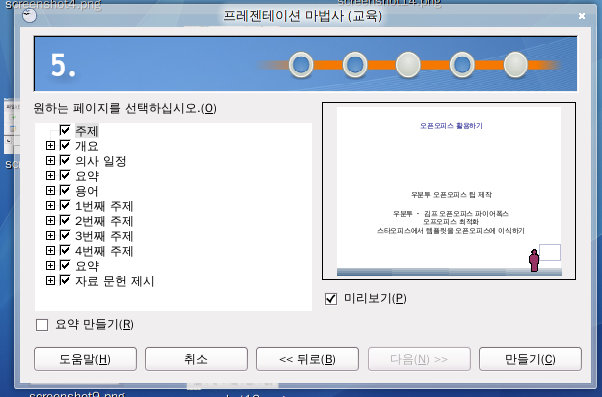Screen dimensions: 602x397
Task: Expand the 용어 tree node
Action: (x=50, y=190)
